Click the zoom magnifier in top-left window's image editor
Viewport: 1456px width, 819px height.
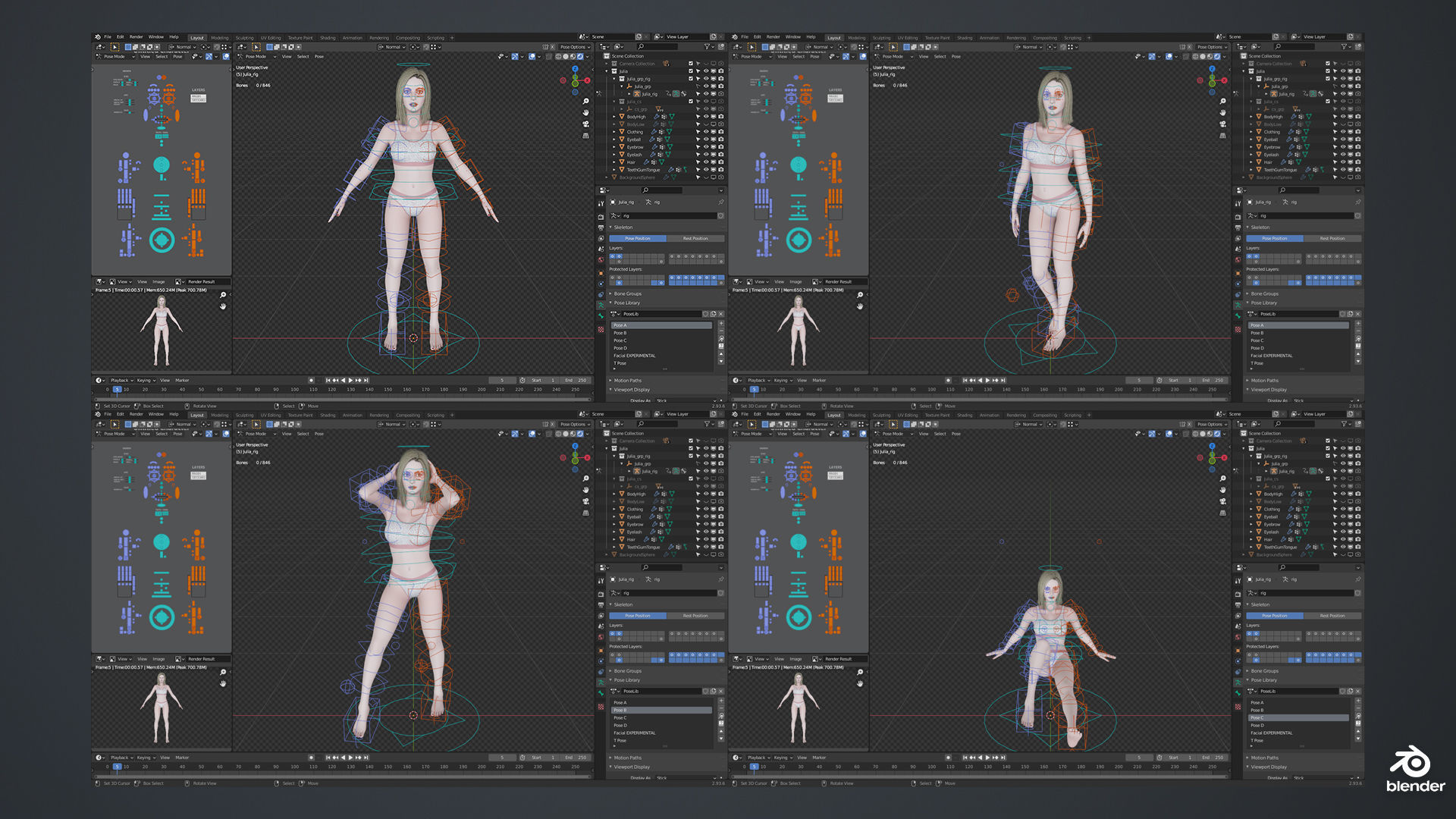tap(223, 295)
